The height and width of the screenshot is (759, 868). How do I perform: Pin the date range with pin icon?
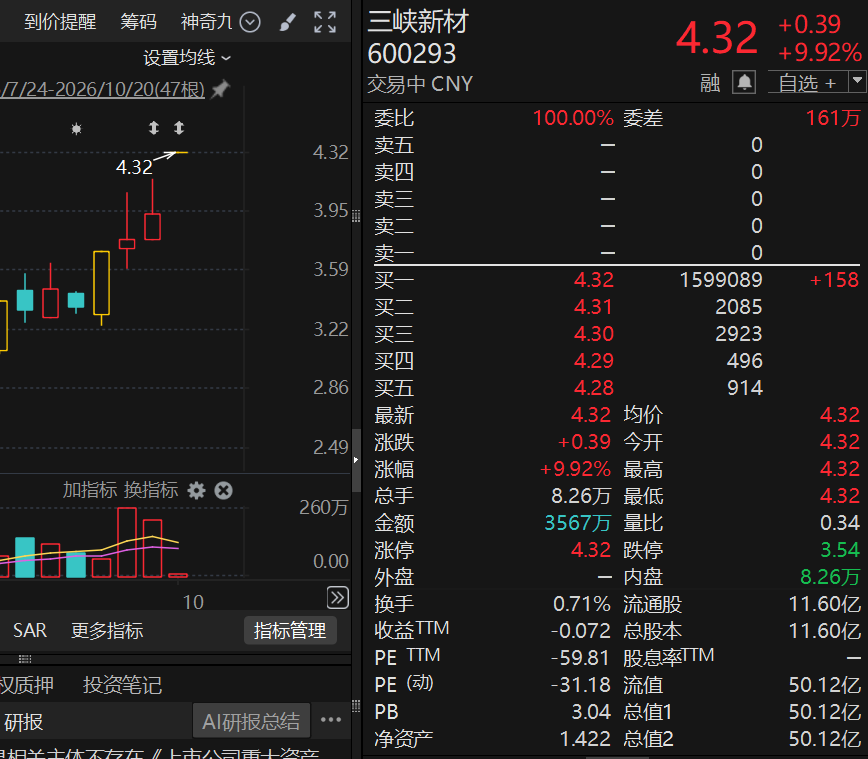click(x=221, y=89)
